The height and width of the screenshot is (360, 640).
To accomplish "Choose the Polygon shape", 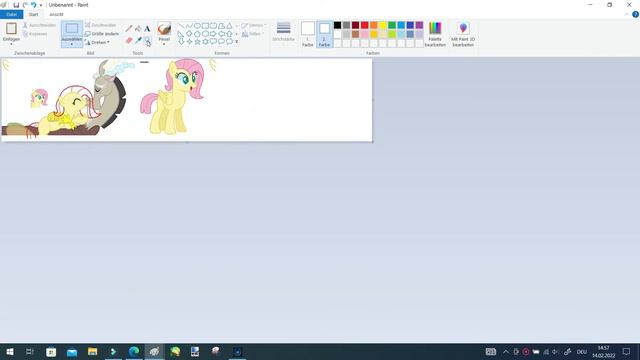I will click(221, 26).
